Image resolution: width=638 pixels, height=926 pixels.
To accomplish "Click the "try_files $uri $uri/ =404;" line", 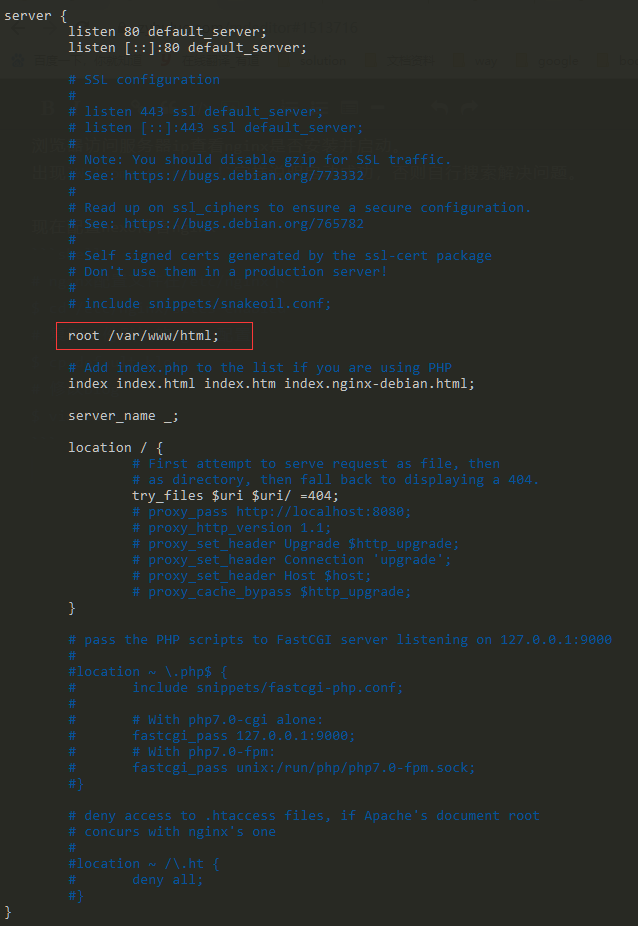I will (235, 495).
